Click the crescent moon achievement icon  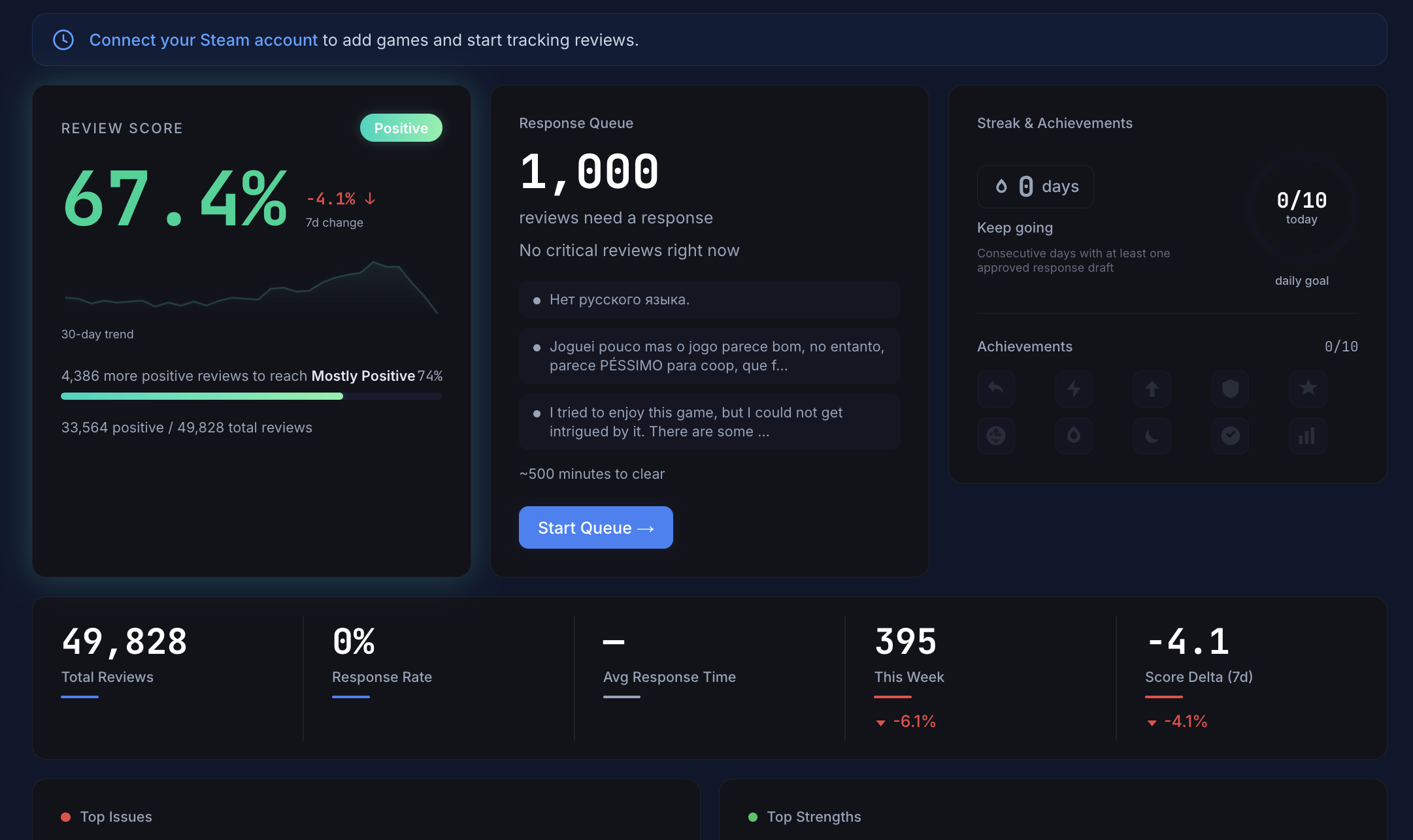pos(1152,436)
